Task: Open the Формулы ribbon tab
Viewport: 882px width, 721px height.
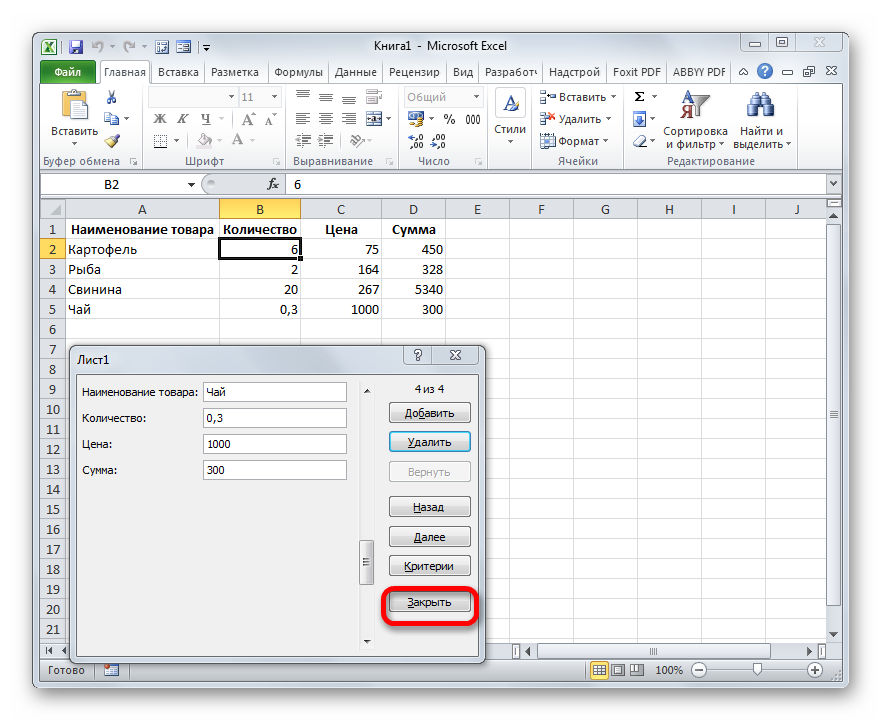Action: (x=298, y=72)
